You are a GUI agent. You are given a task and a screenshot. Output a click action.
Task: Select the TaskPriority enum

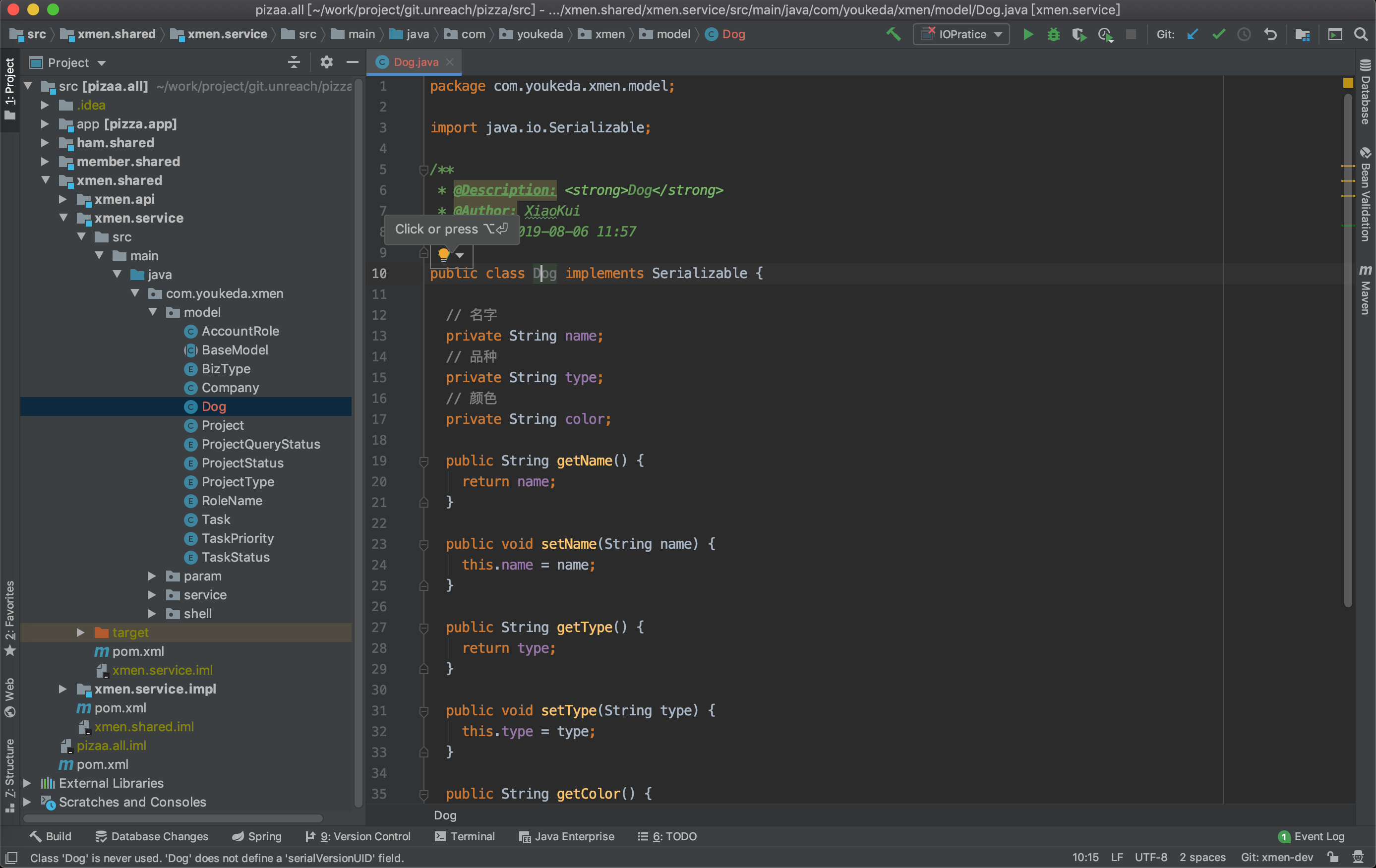coord(237,539)
